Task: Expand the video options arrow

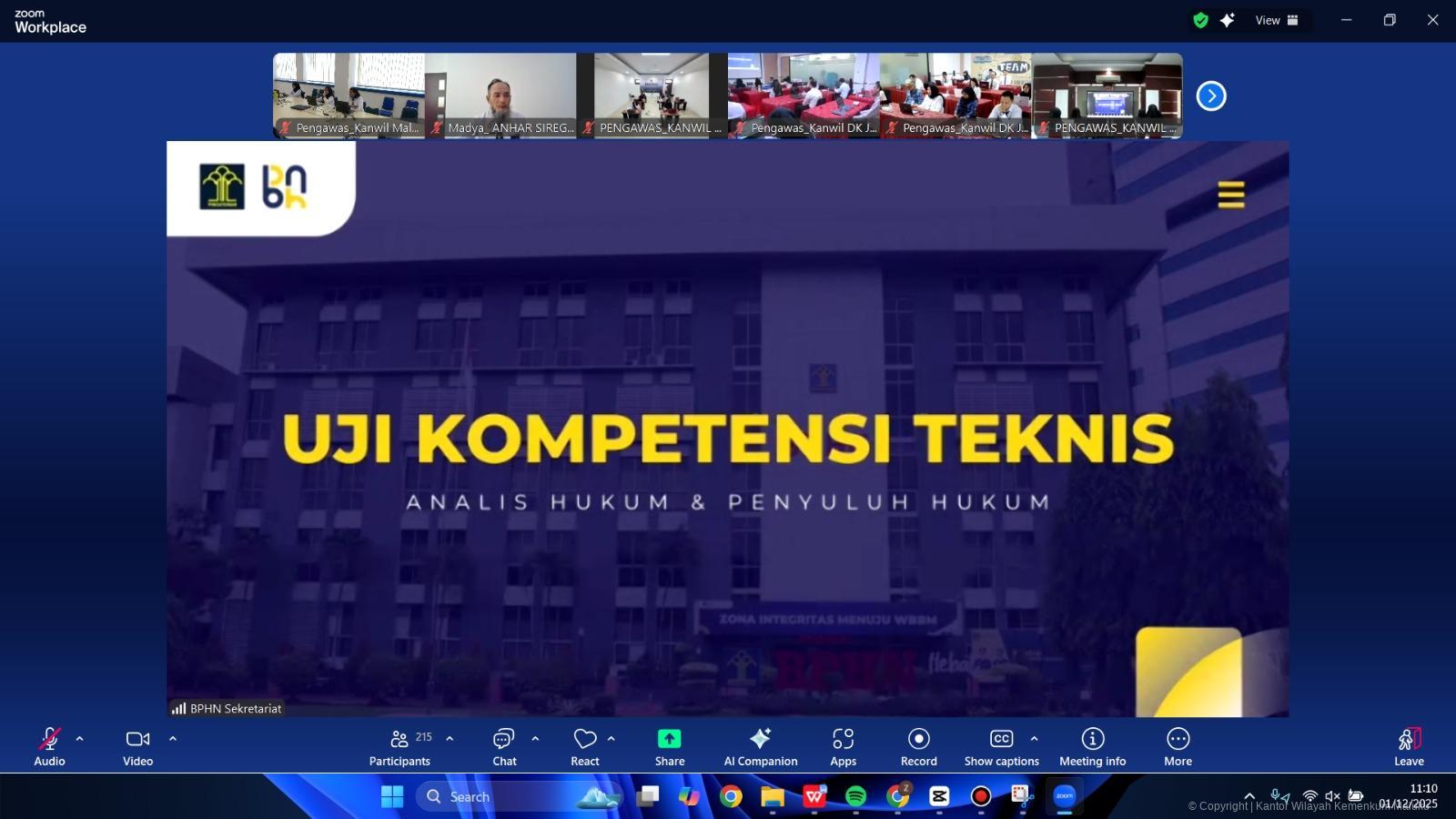Action: [173, 739]
